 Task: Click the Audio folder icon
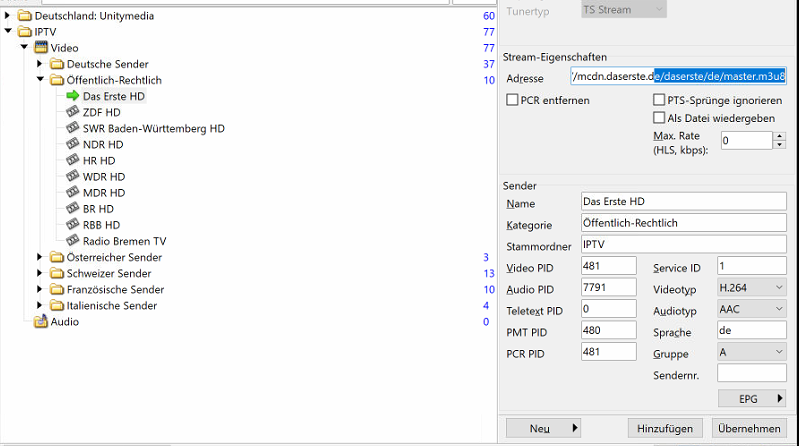click(x=41, y=322)
